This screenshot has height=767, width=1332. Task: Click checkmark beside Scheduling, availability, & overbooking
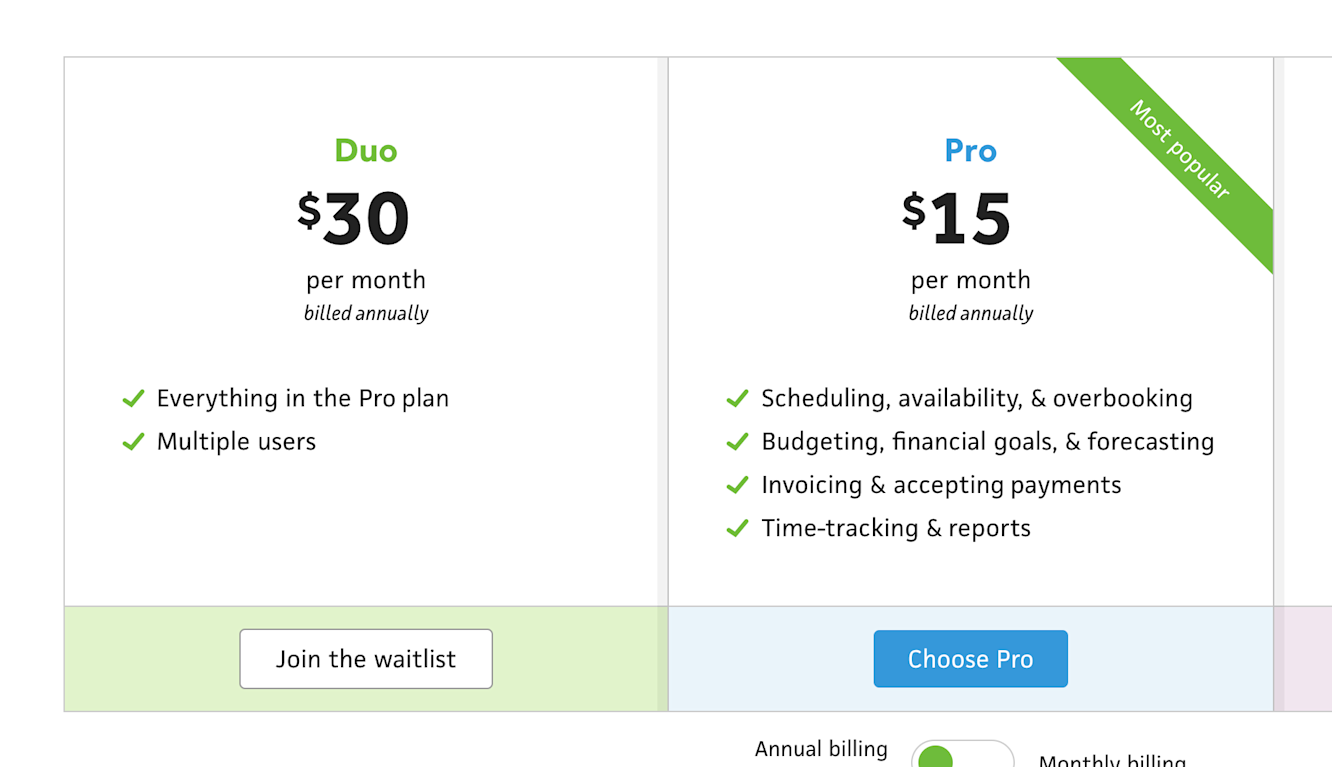point(737,399)
